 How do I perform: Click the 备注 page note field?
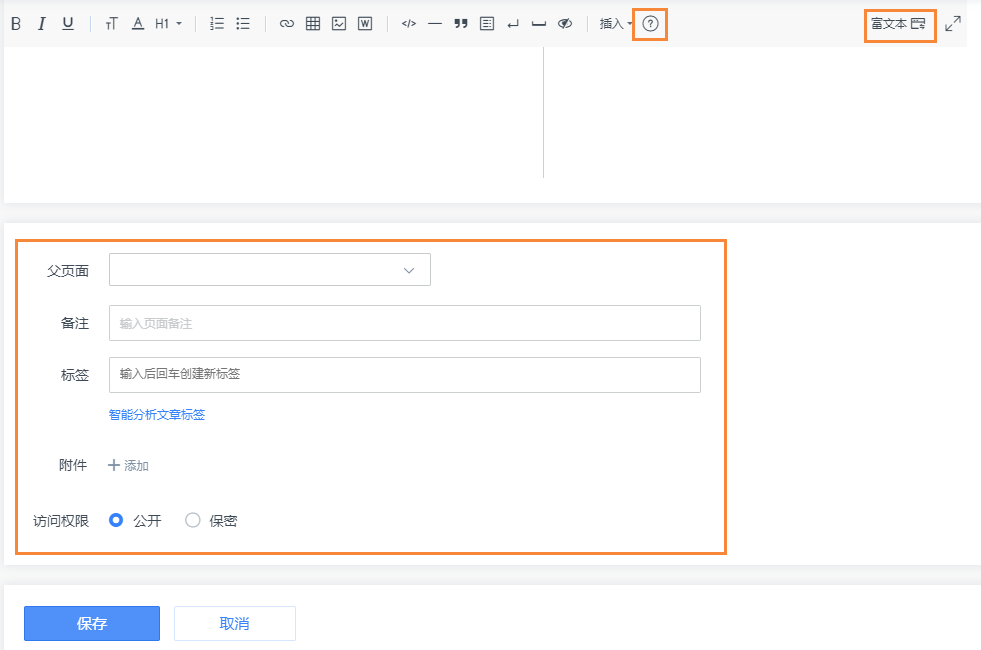(x=405, y=323)
